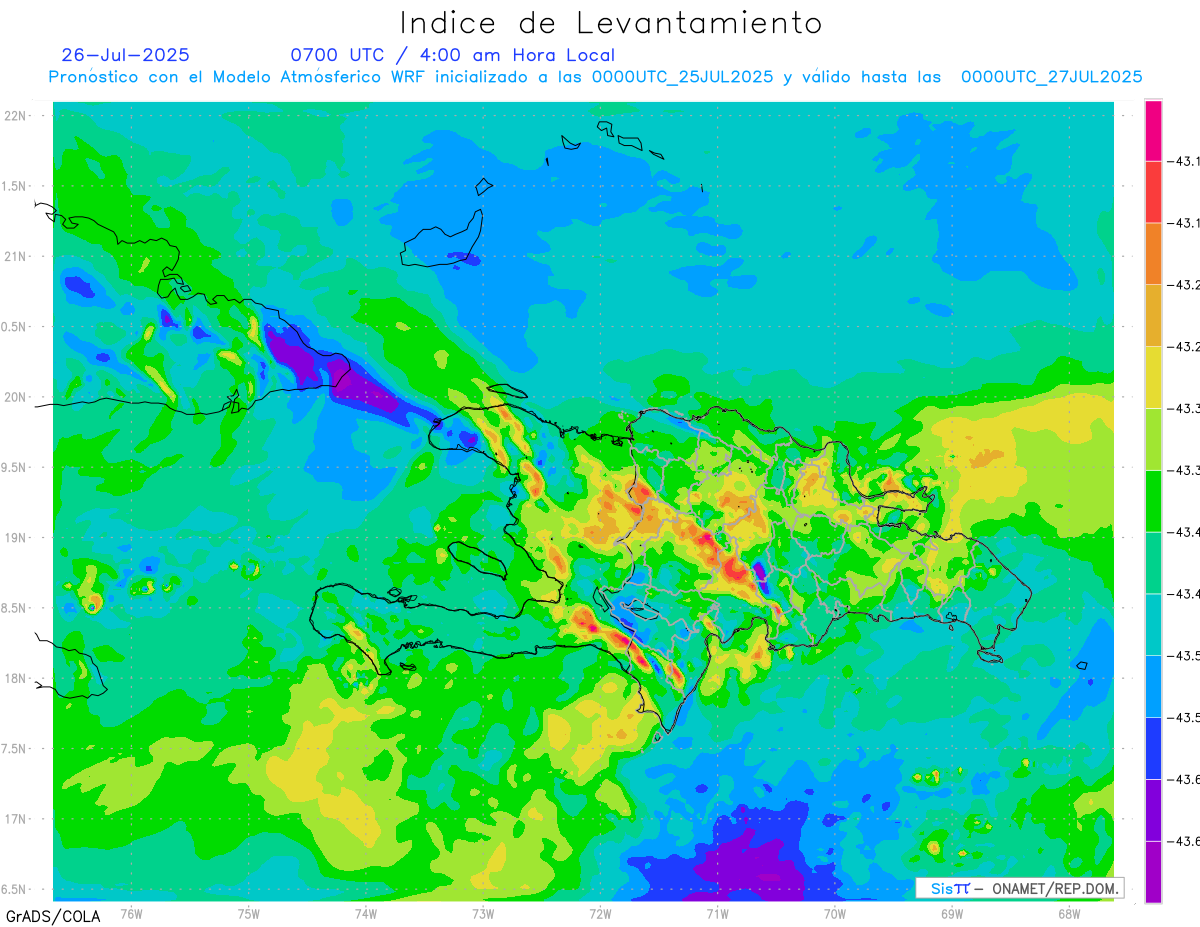Pick the sea-green swatch in the color bar
Screen dimensions: 1200x927
coord(1153,563)
